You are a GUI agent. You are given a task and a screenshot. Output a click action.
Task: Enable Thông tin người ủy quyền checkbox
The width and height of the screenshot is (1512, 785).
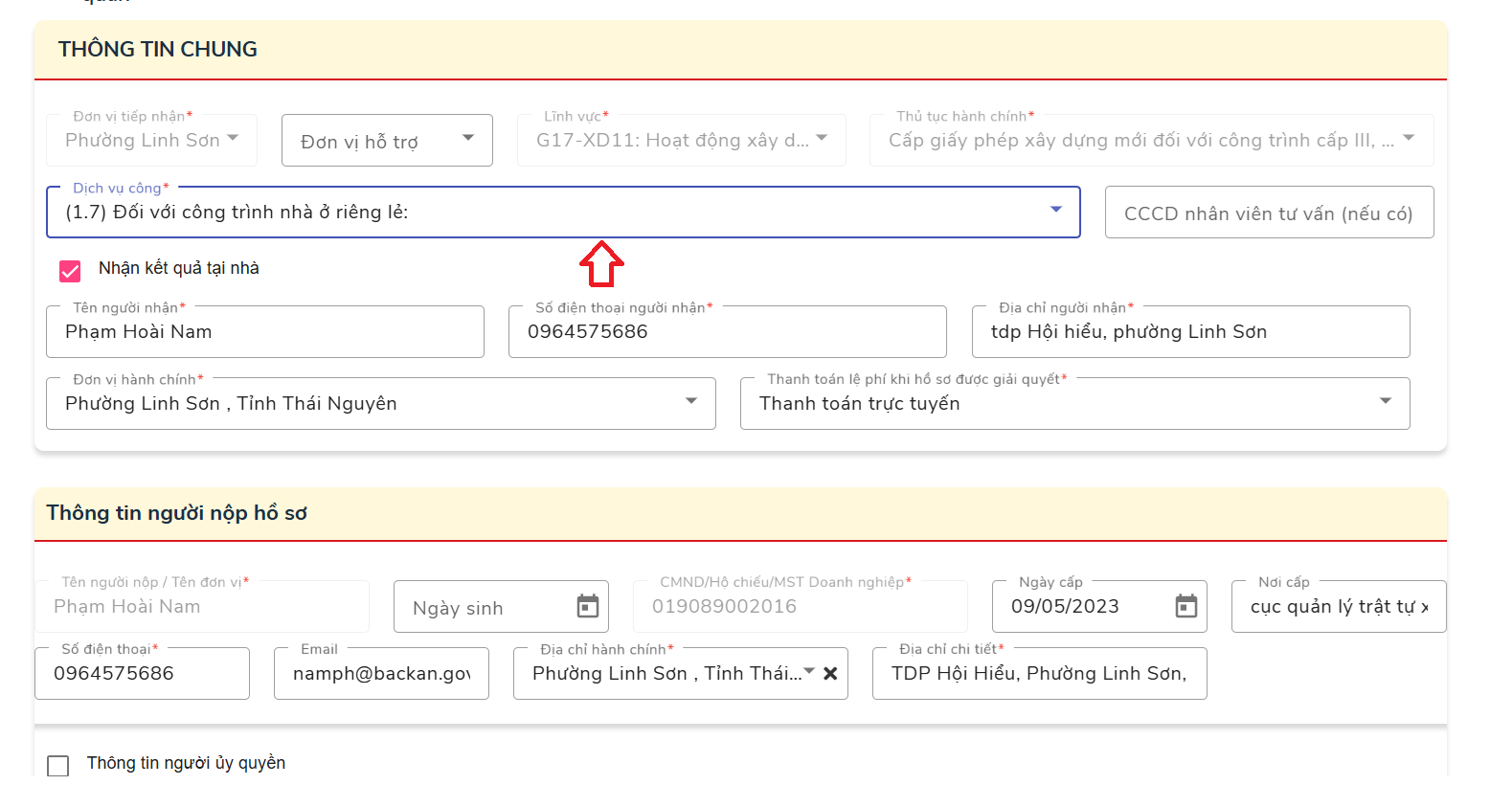tap(58, 765)
